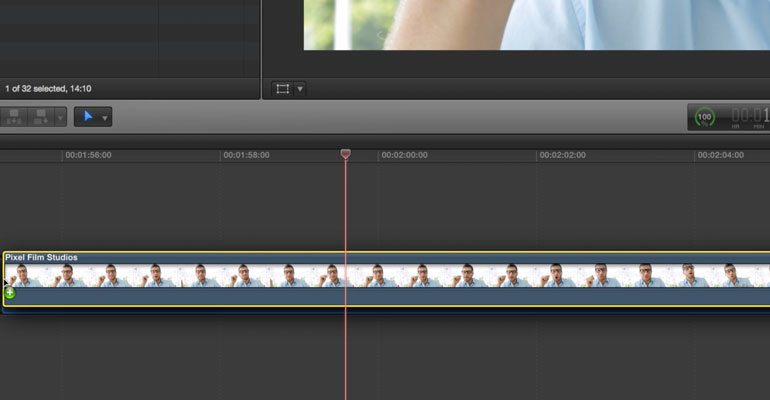Choose the blue Select arrow tool

88,117
